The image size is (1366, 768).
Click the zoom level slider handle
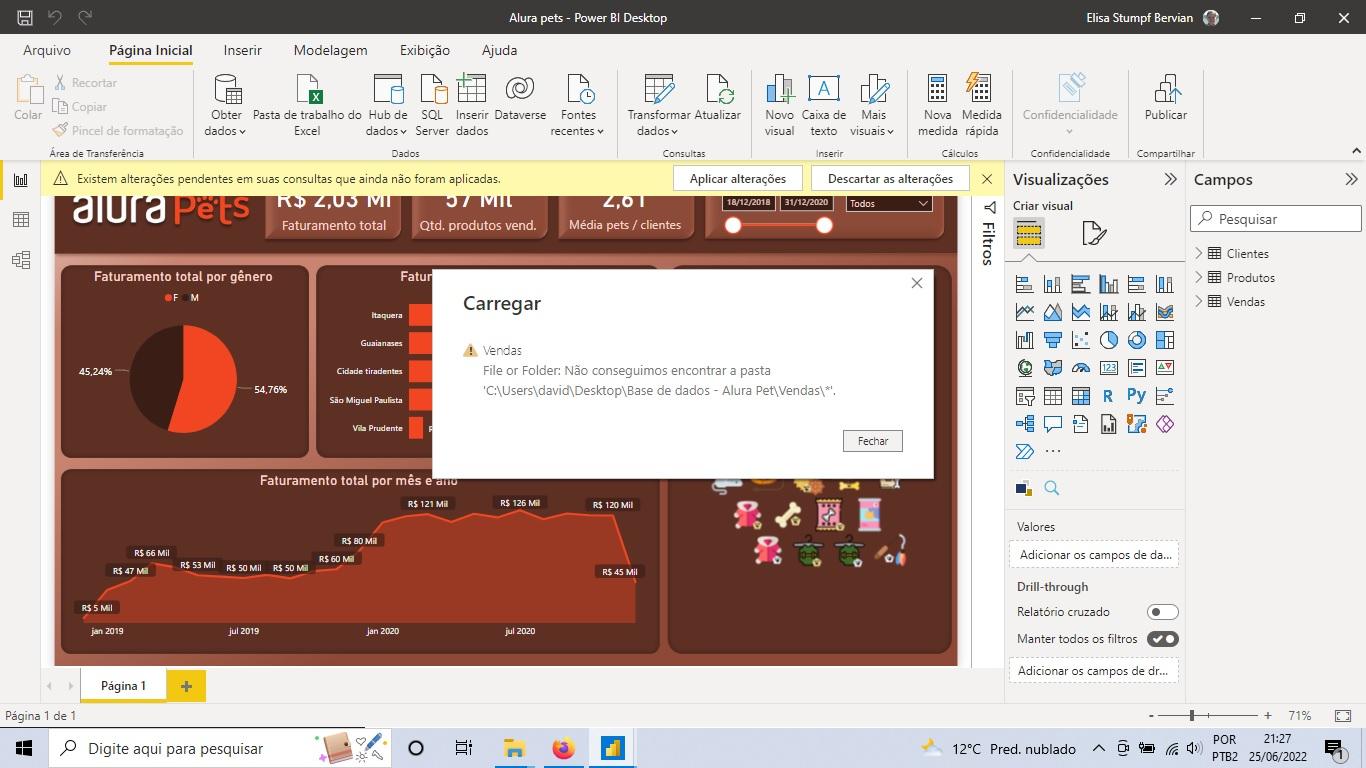pyautogui.click(x=1191, y=715)
